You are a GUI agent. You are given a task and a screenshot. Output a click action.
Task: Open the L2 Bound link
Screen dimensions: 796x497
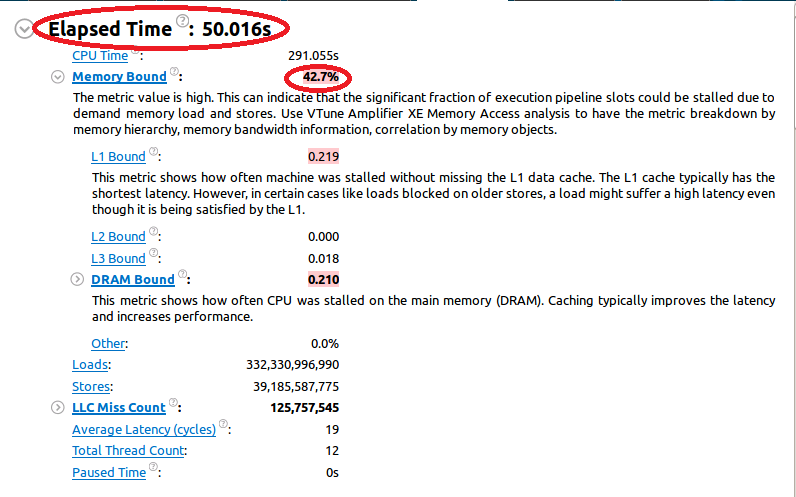(118, 237)
